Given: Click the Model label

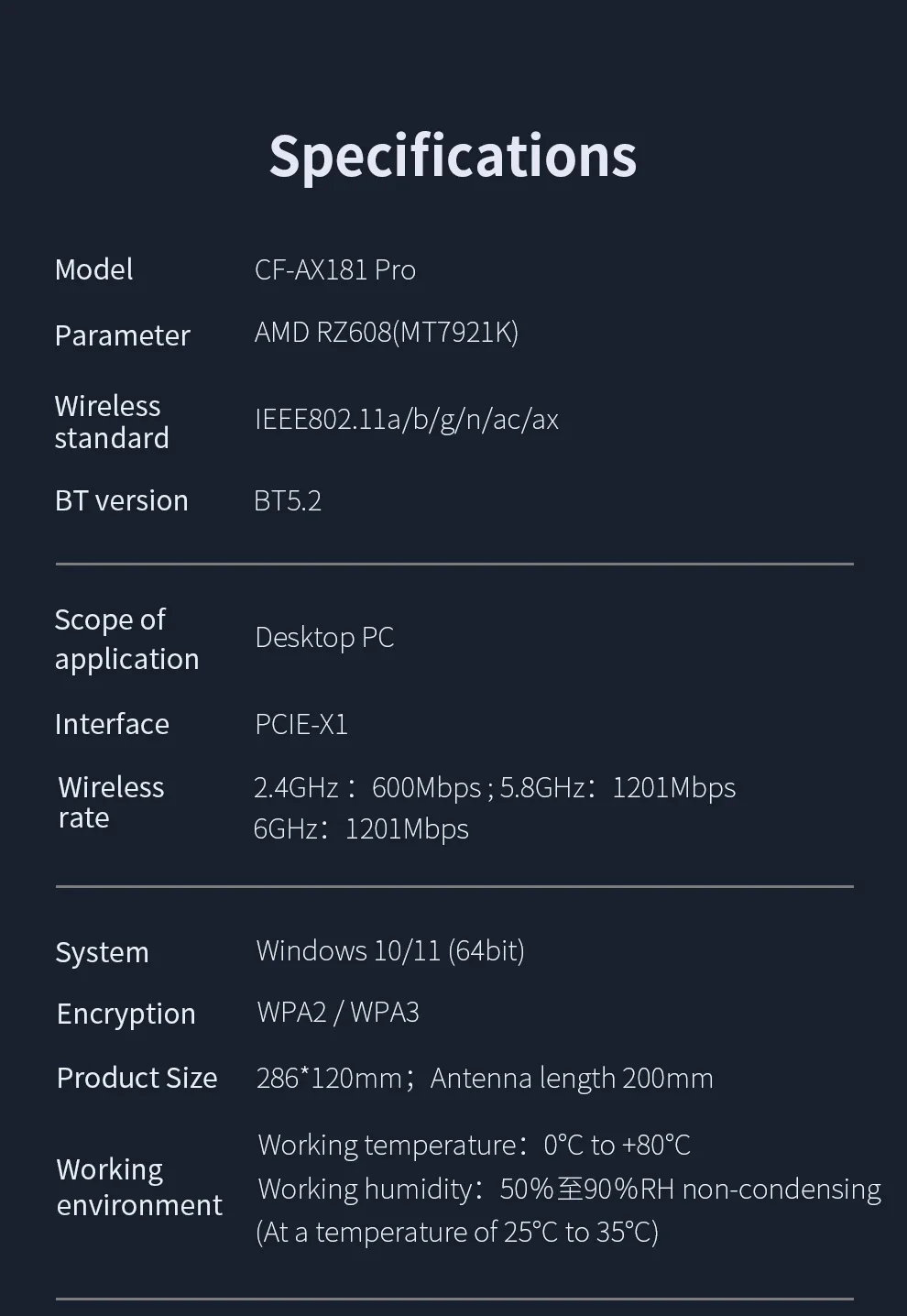Looking at the screenshot, I should pyautogui.click(x=93, y=269).
